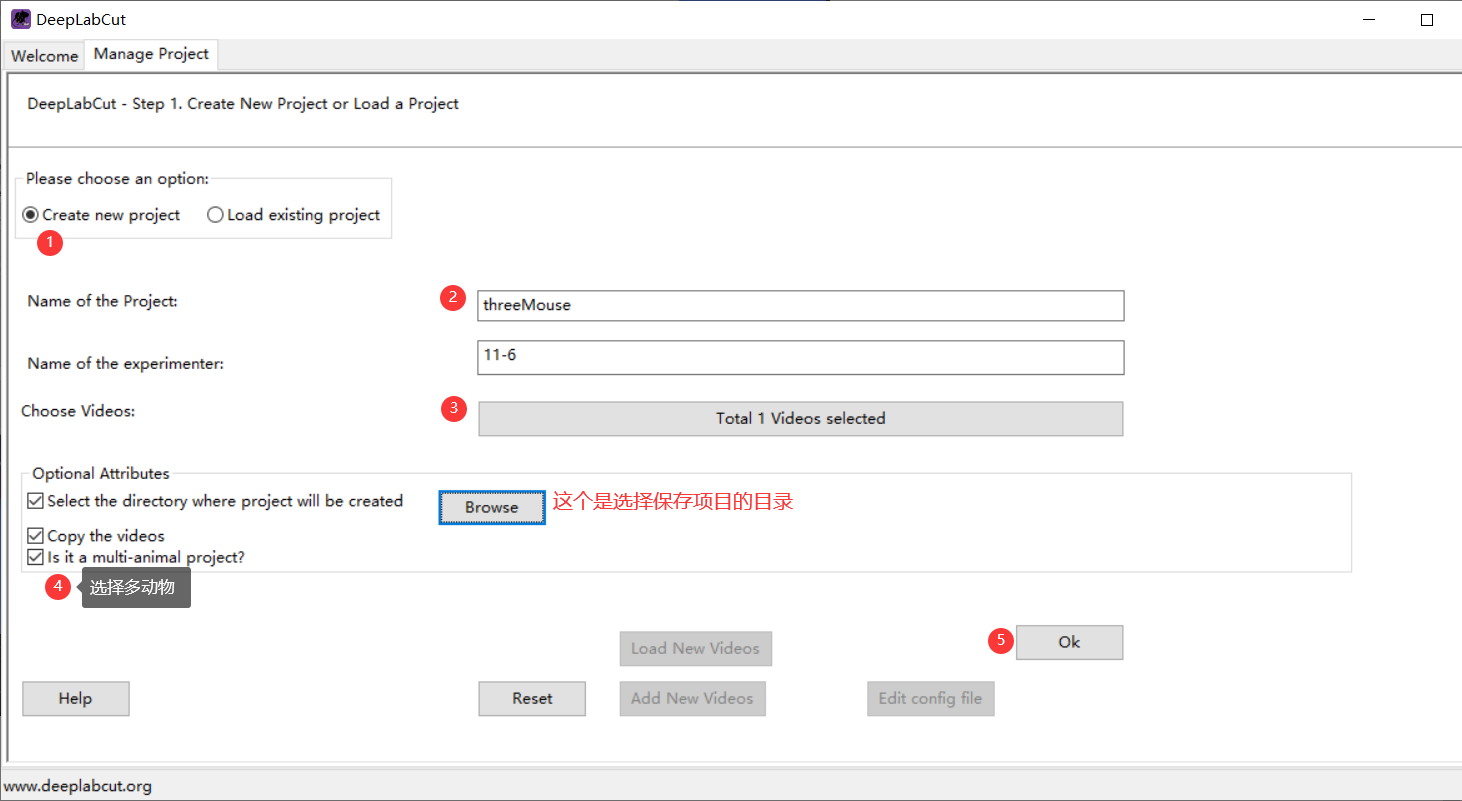Image resolution: width=1462 pixels, height=801 pixels.
Task: Toggle the multi-animal project checkbox
Action: pos(36,557)
